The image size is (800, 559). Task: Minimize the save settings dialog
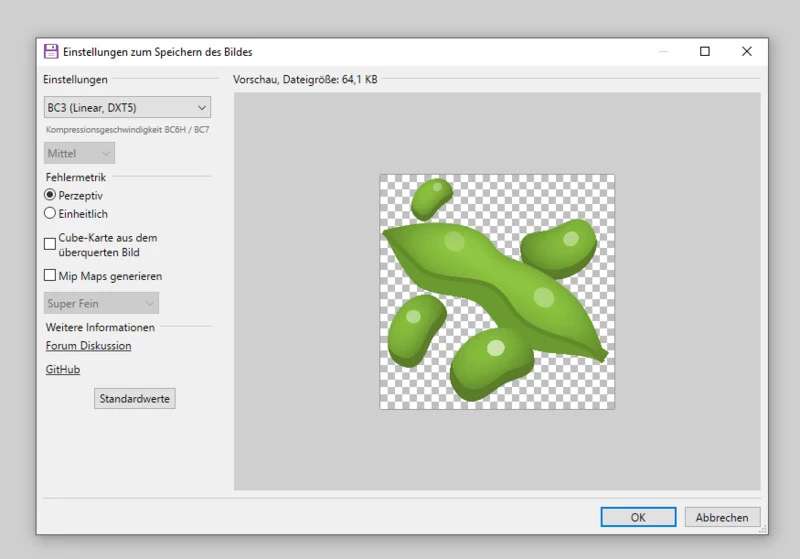pos(662,51)
